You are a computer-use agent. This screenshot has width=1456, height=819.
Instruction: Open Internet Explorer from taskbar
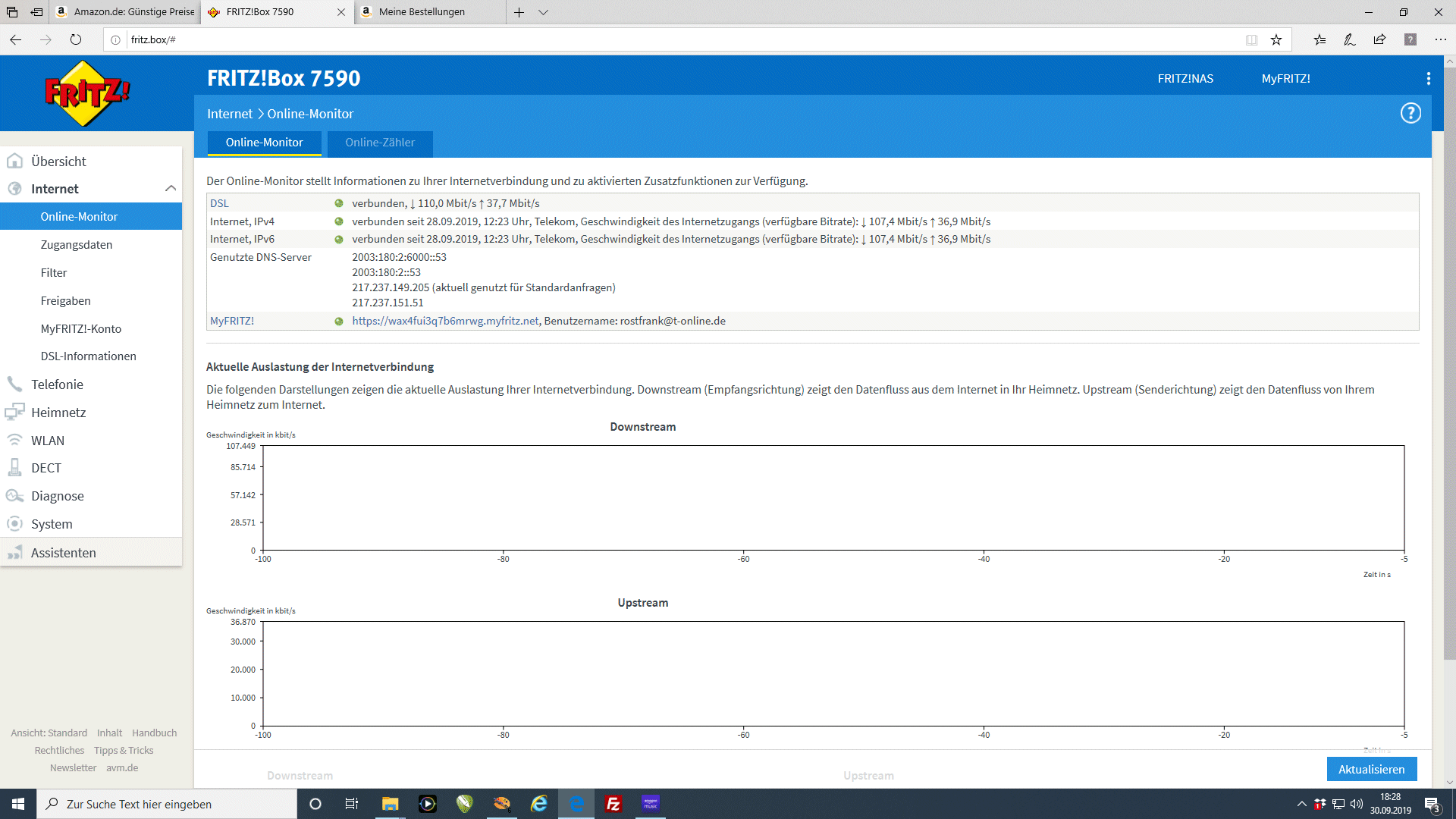point(539,804)
